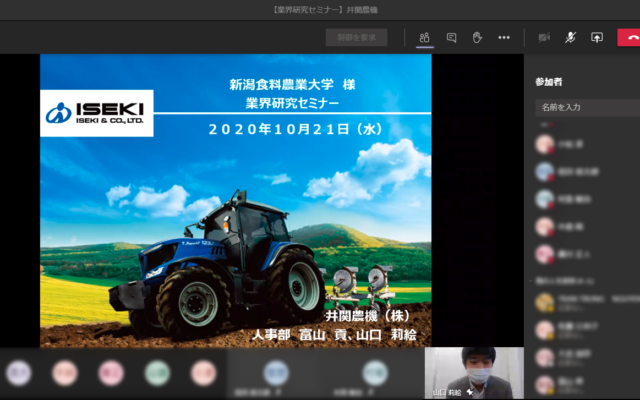Select blue-avatar participant in 参加者 panel
The image size is (640, 400).
coord(587,172)
